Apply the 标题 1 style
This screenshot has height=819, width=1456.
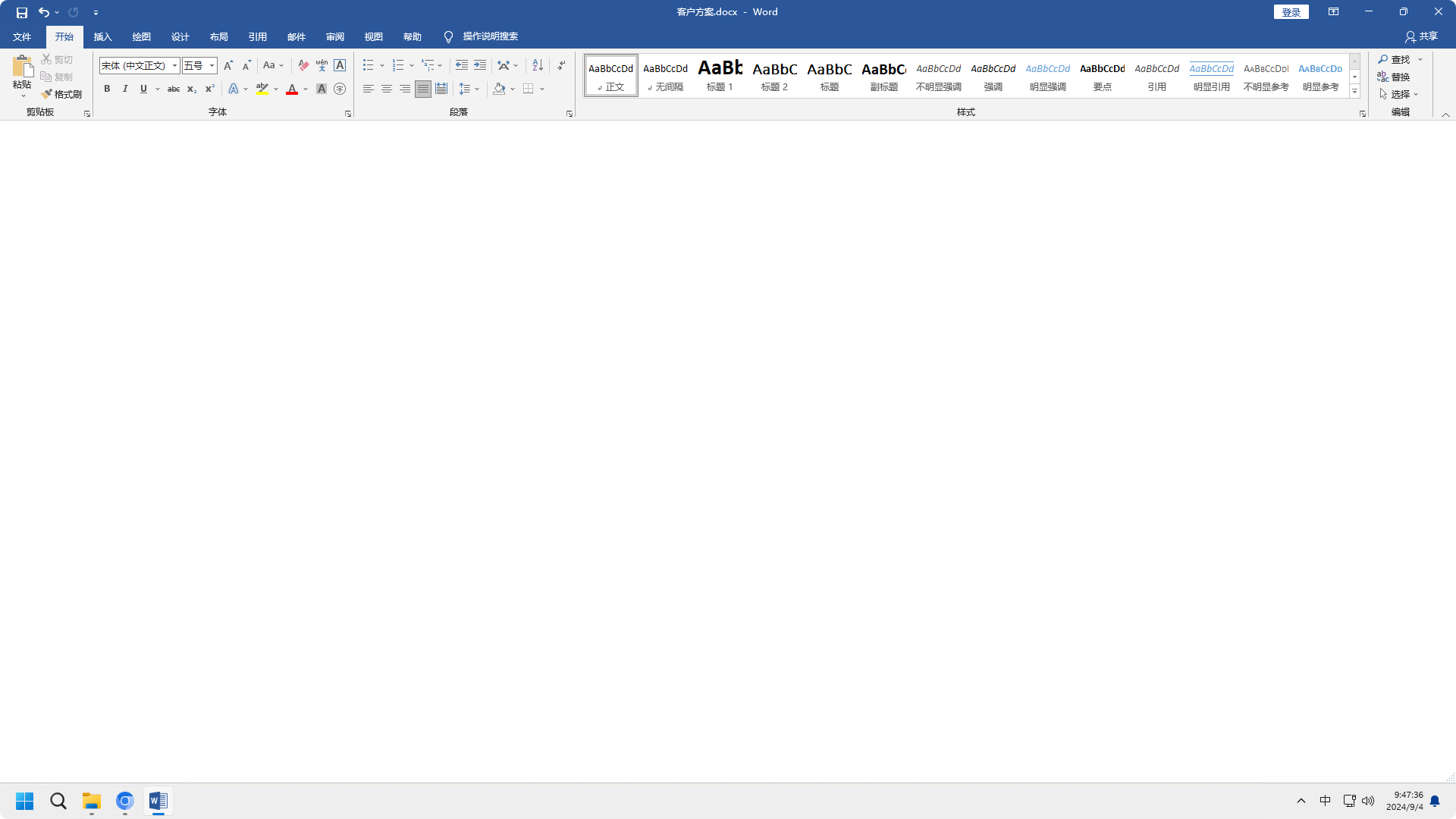[720, 75]
